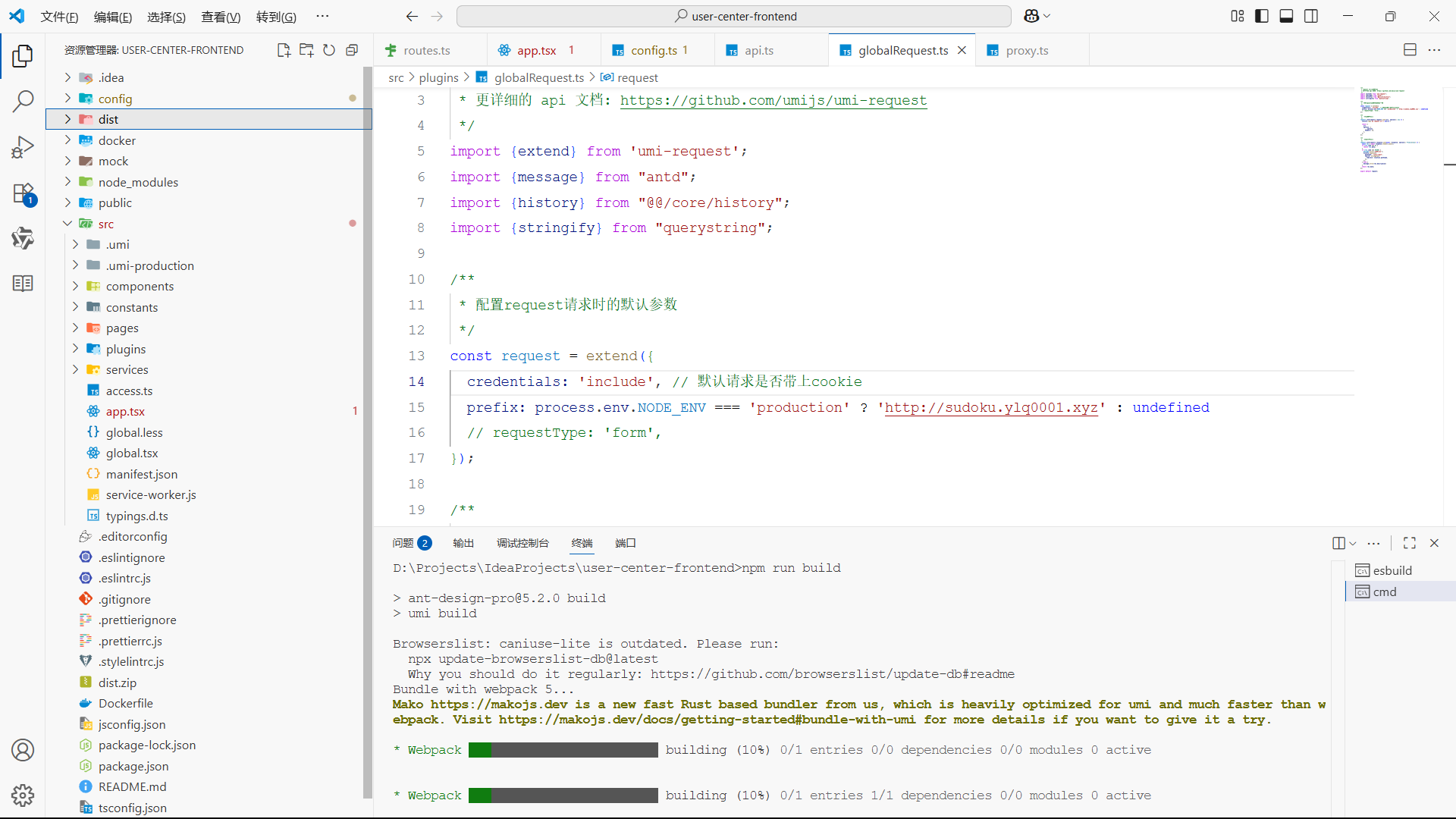The height and width of the screenshot is (819, 1456).
Task: Switch to the config.ts tab
Action: click(653, 50)
